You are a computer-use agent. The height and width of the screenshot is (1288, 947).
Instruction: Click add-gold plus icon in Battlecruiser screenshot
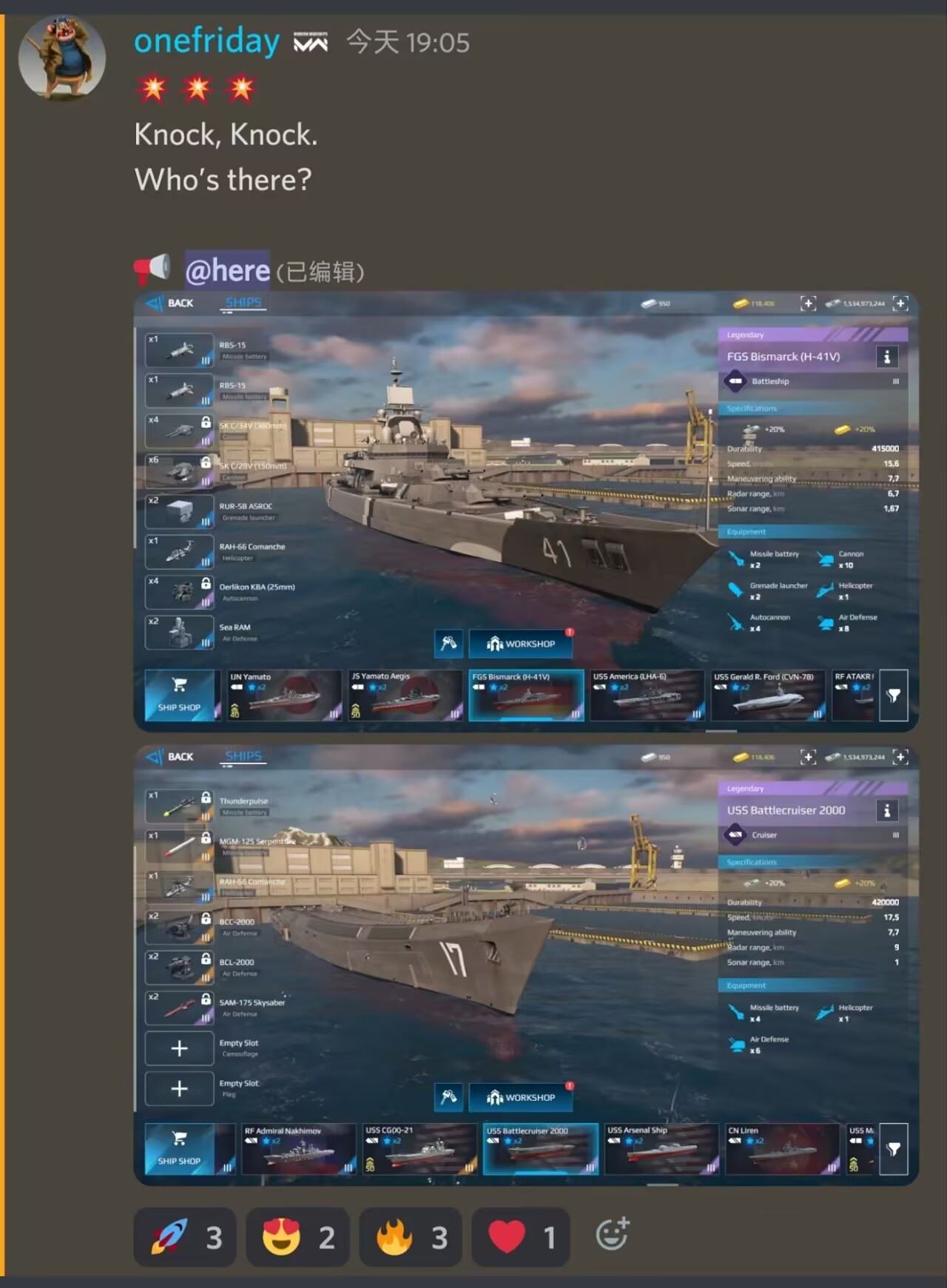(x=808, y=757)
